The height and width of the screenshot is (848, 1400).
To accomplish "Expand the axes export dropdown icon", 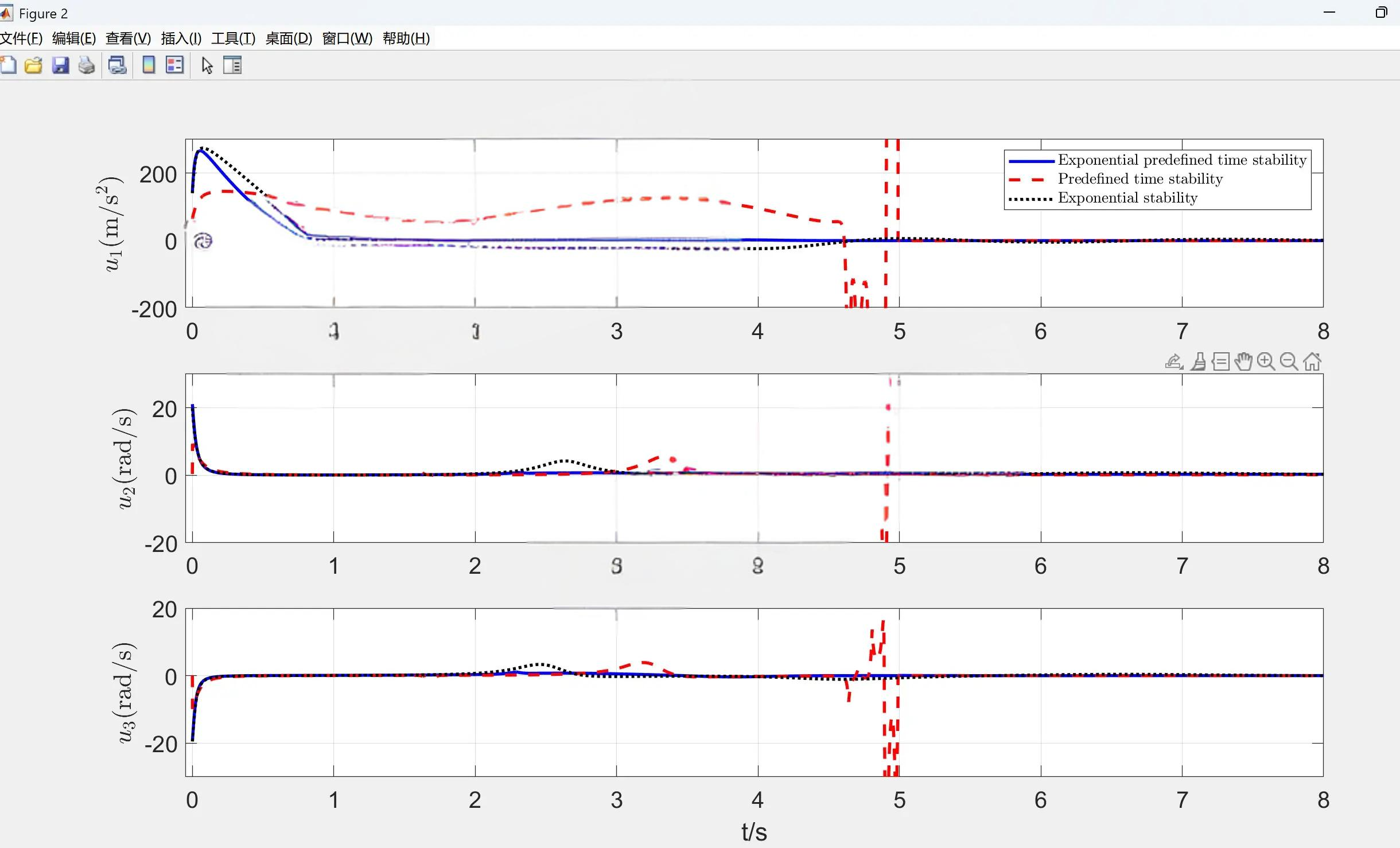I will click(x=1174, y=362).
